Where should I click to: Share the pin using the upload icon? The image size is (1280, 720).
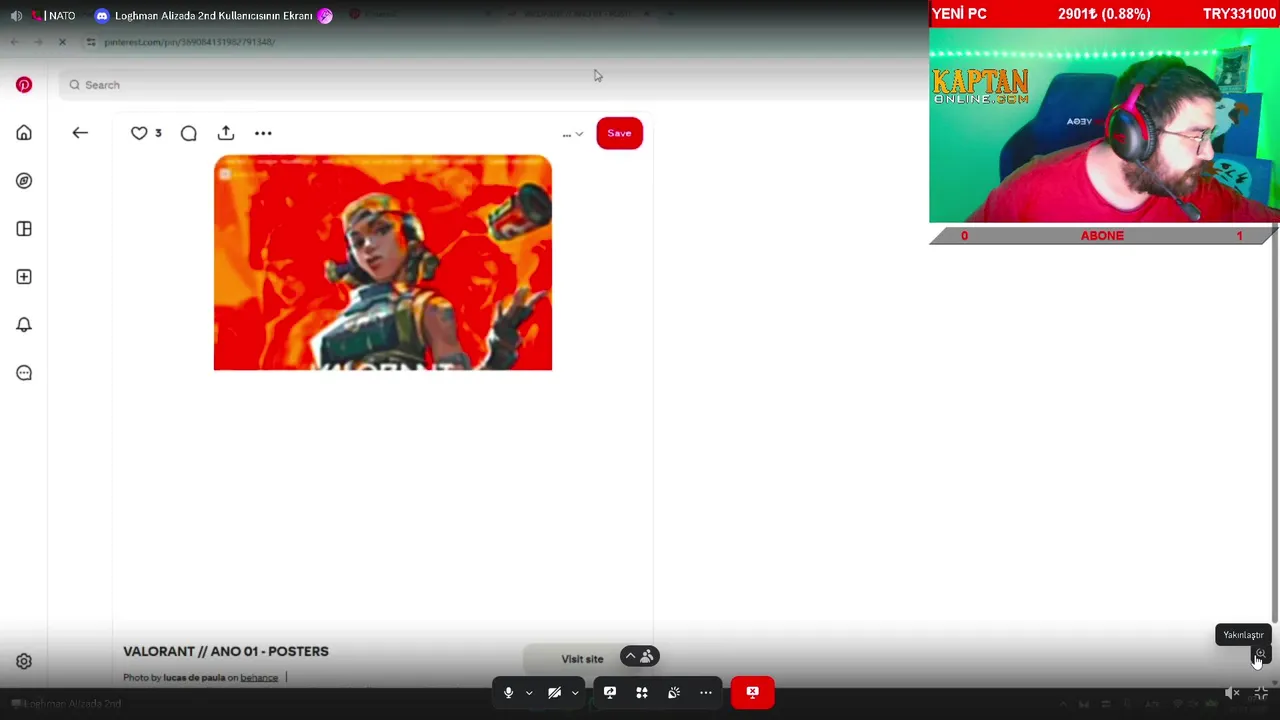pyautogui.click(x=226, y=133)
